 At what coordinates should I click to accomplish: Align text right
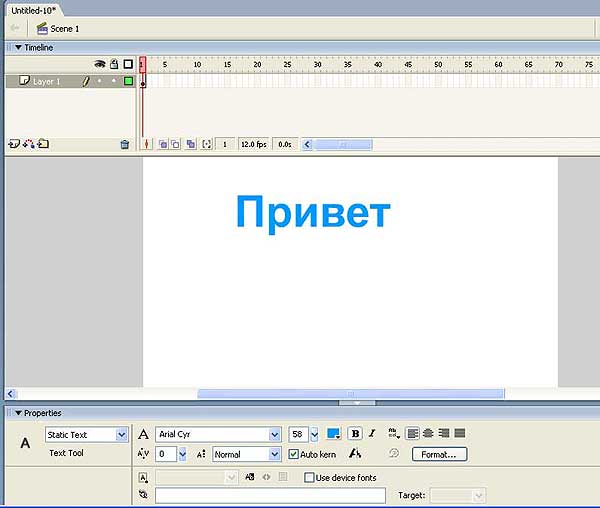tap(444, 433)
